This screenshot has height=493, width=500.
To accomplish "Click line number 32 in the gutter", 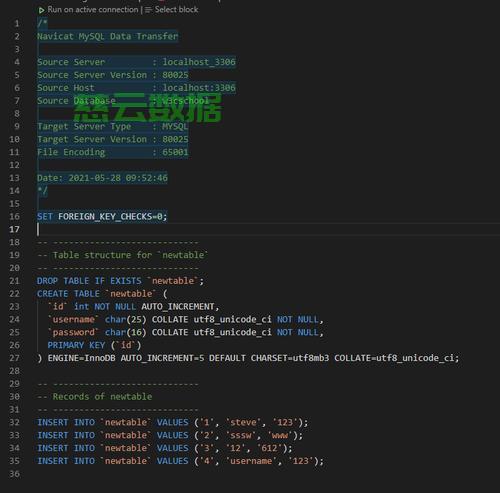I will [14, 423].
